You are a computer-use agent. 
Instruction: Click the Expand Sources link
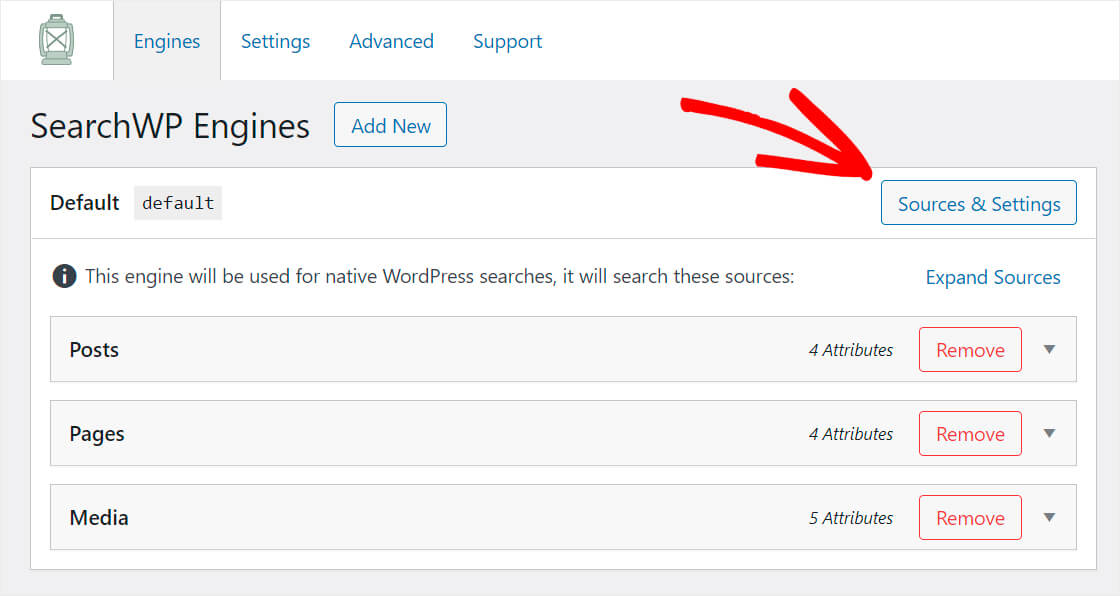click(x=993, y=277)
